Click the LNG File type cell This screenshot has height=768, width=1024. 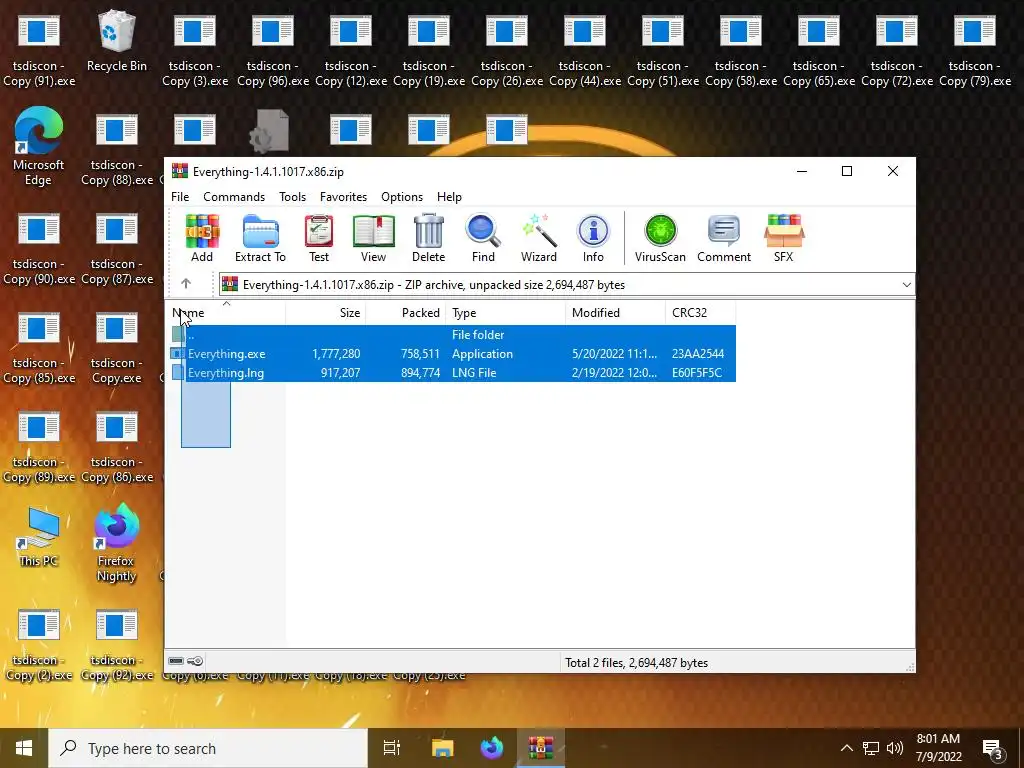coord(474,372)
